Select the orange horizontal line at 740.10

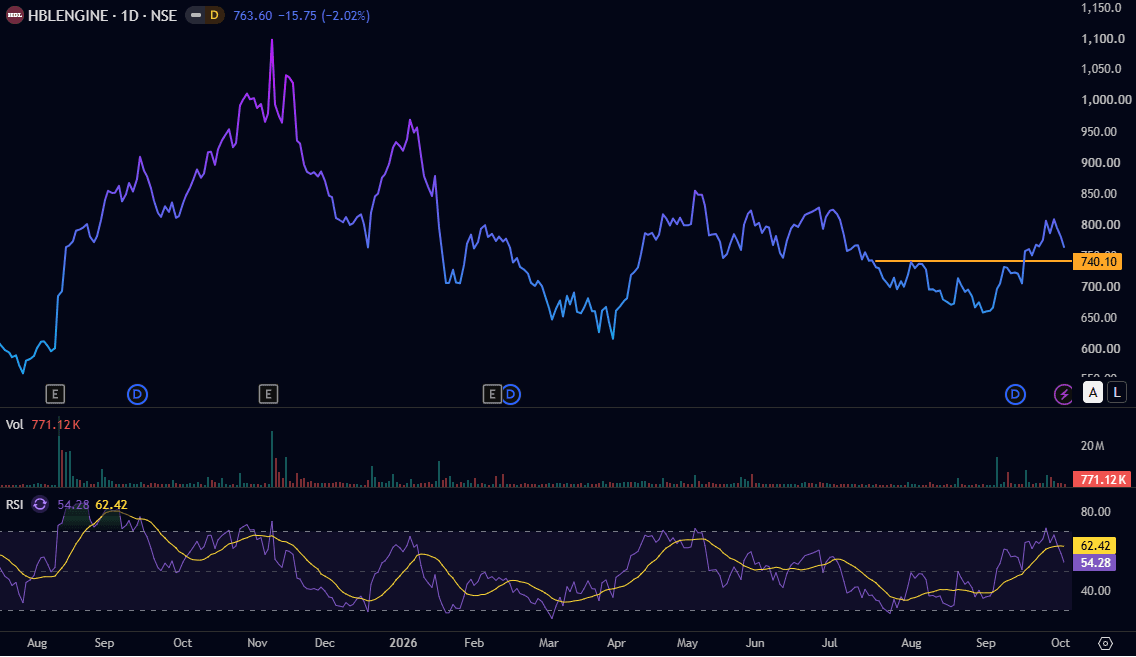(973, 261)
